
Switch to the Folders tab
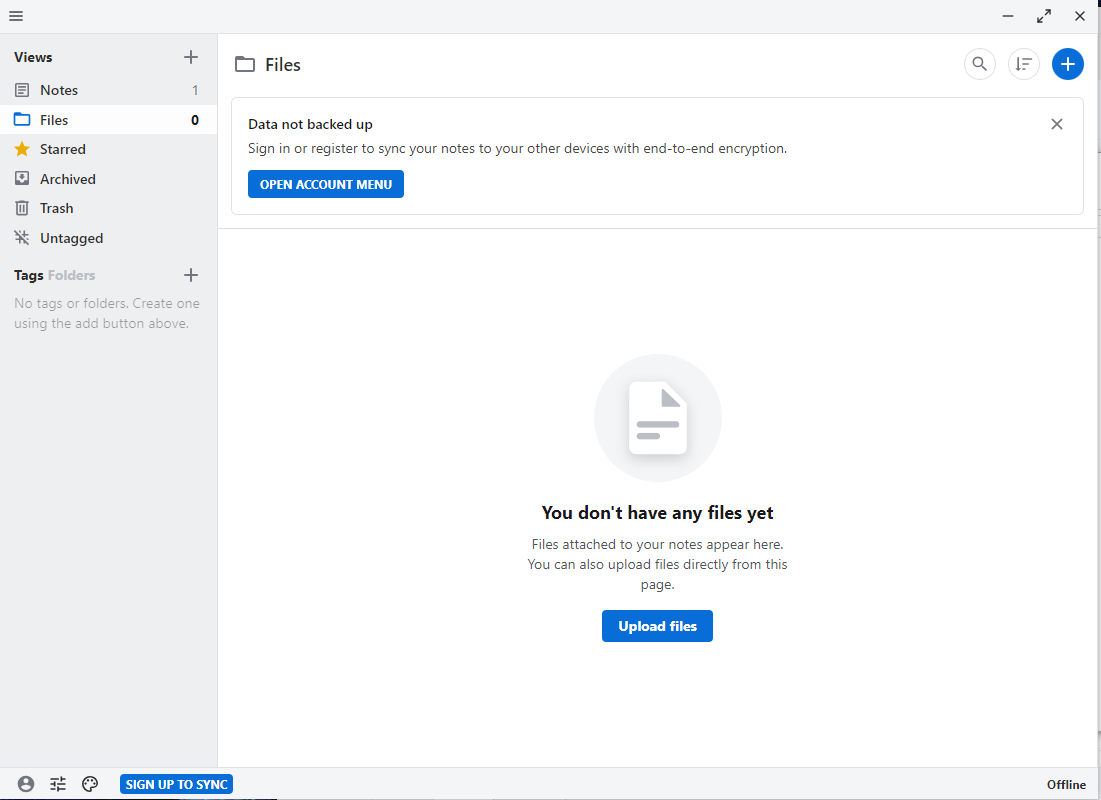pos(72,275)
